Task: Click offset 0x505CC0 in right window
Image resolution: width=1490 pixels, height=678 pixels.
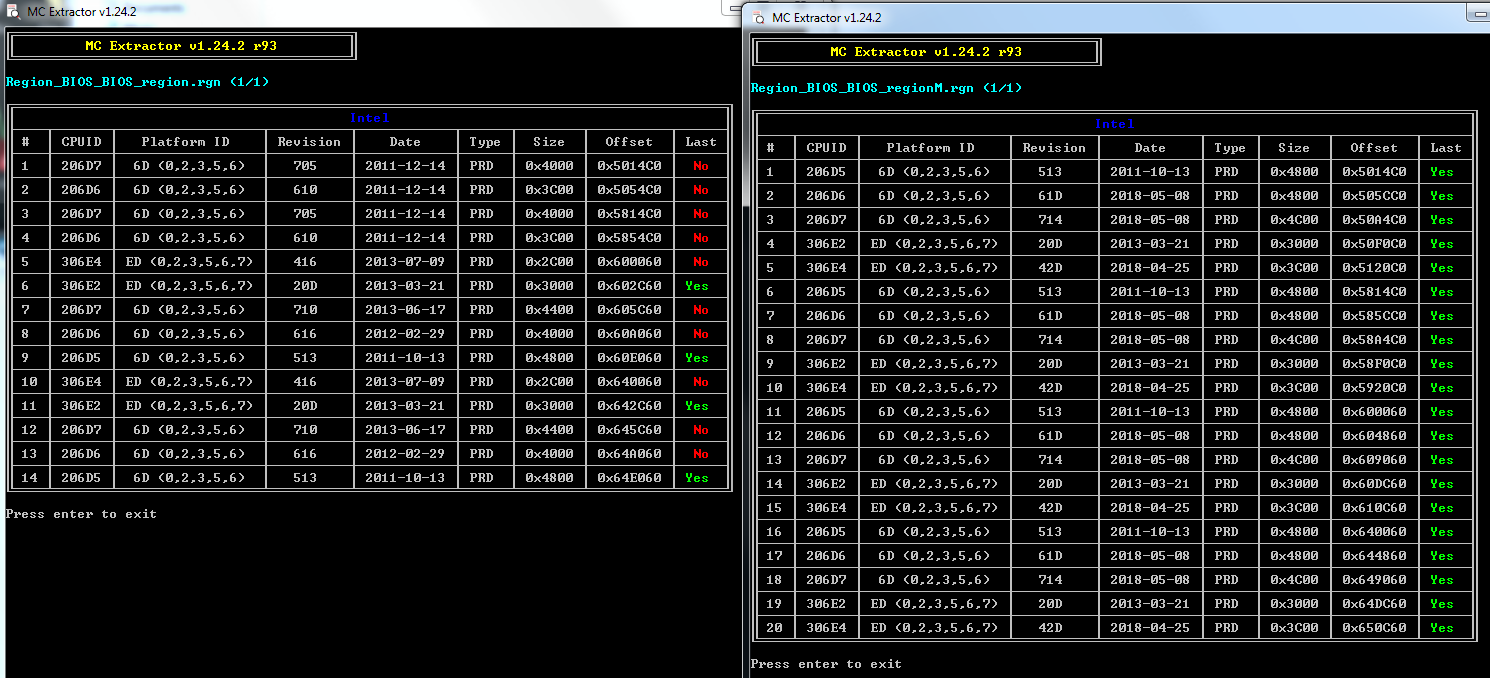Action: [x=1374, y=196]
